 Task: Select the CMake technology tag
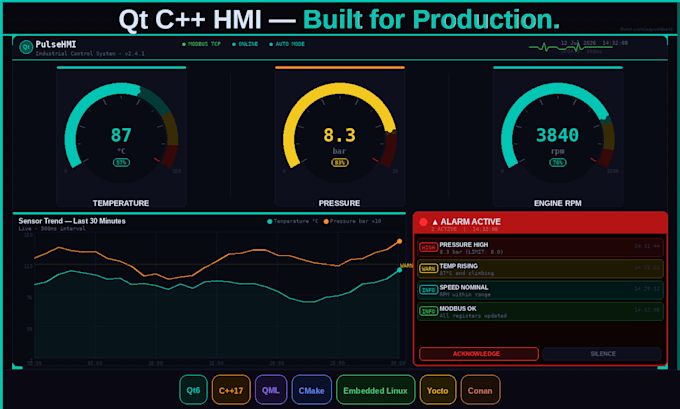311,390
